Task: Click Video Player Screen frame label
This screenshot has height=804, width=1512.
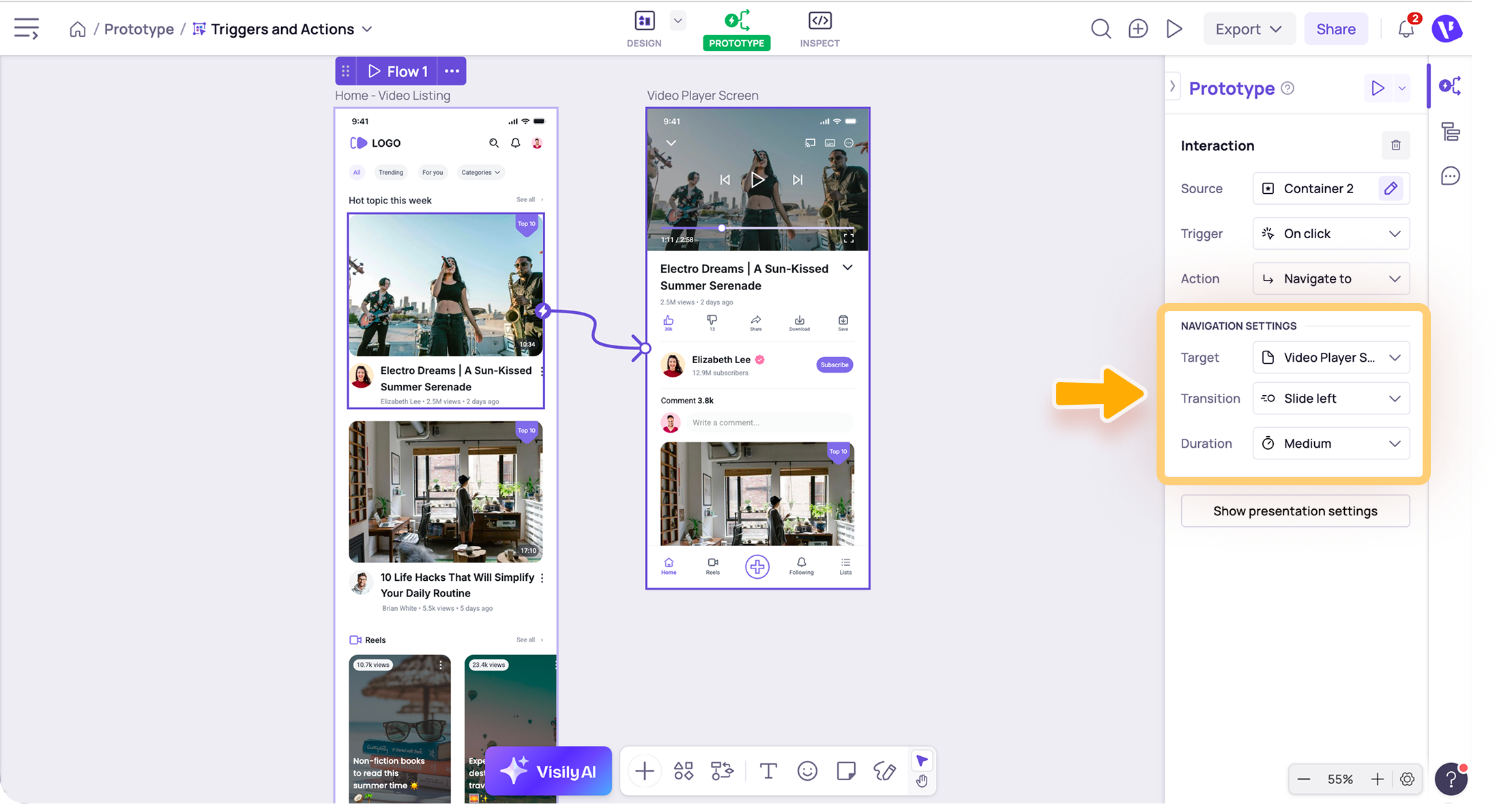Action: point(702,96)
